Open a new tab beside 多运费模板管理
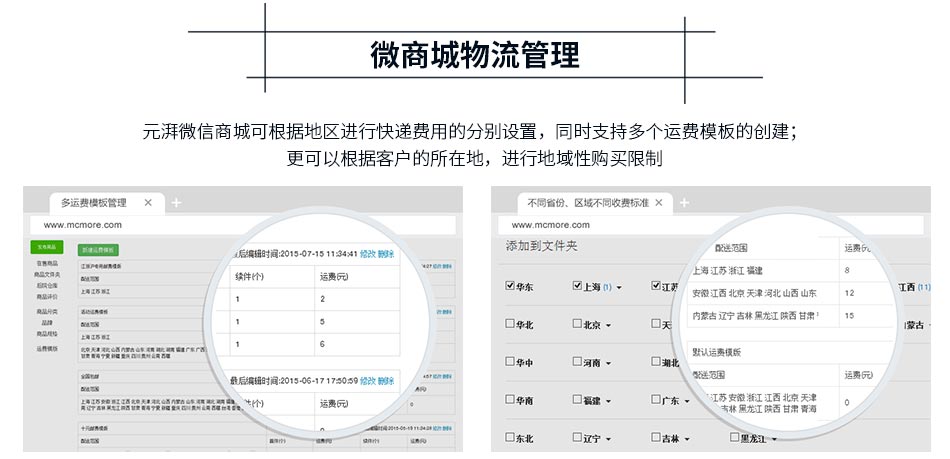The width and height of the screenshot is (950, 459). [x=176, y=203]
